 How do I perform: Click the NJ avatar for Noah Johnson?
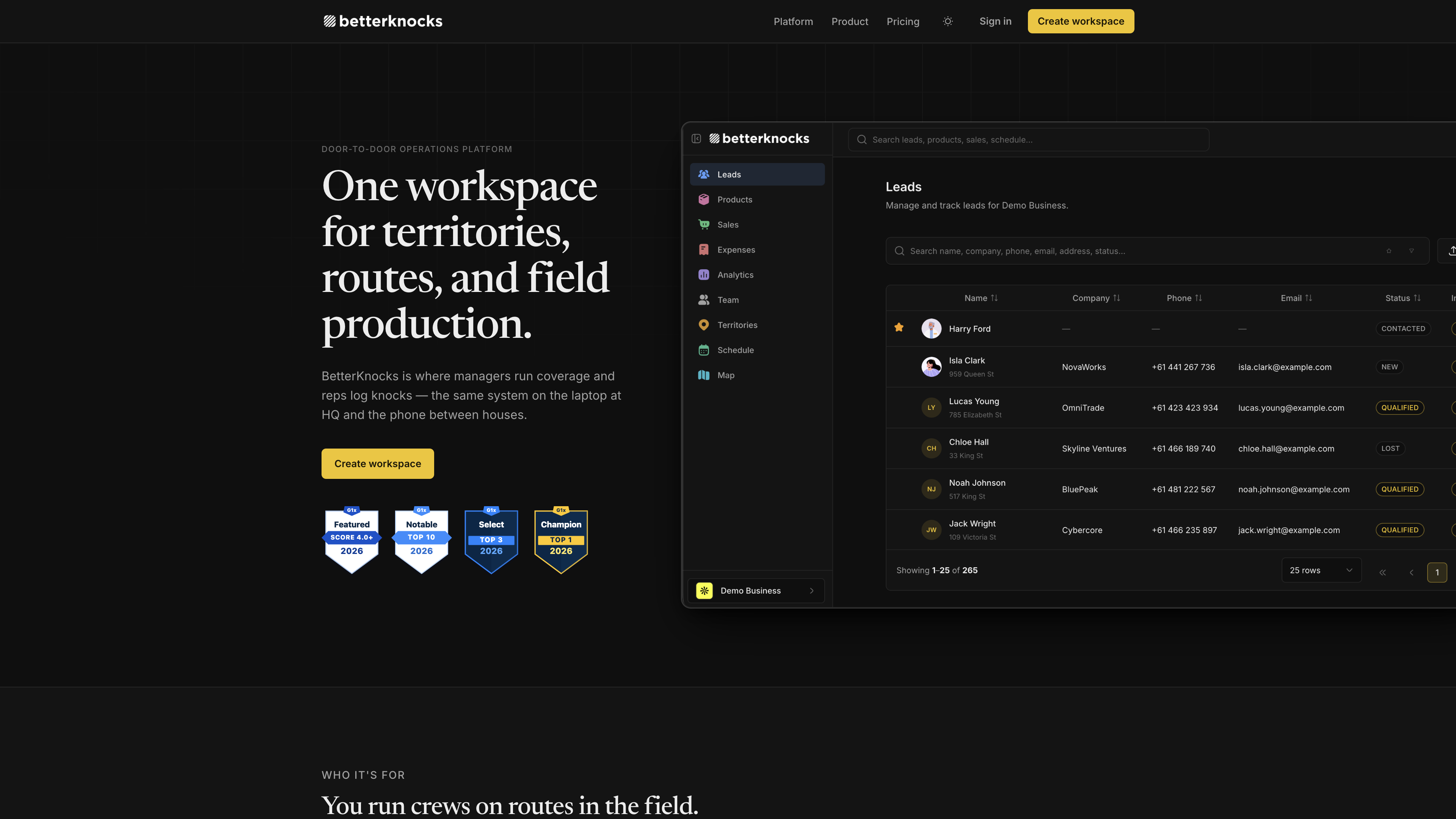coord(932,489)
